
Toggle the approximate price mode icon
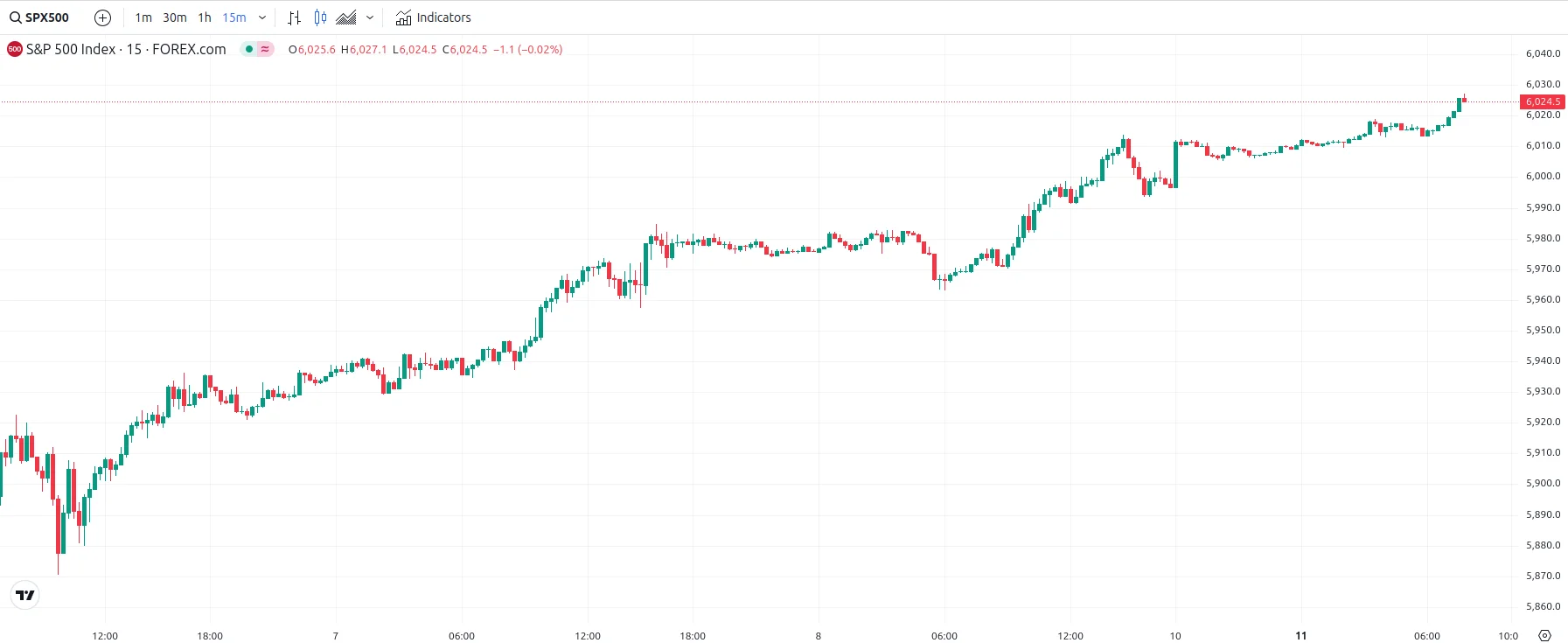point(263,49)
